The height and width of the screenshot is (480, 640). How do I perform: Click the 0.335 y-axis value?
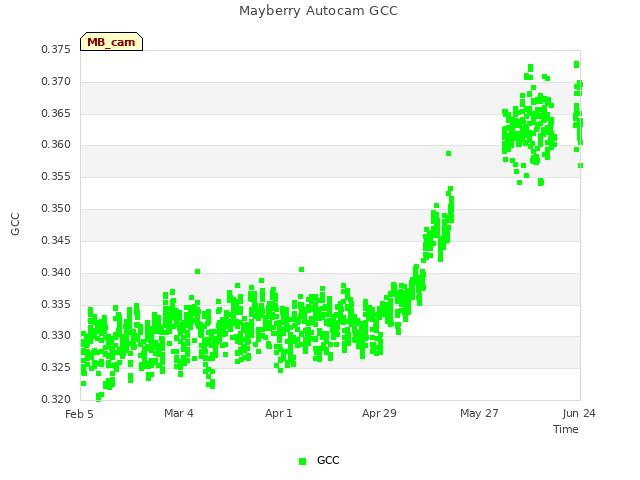56,304
